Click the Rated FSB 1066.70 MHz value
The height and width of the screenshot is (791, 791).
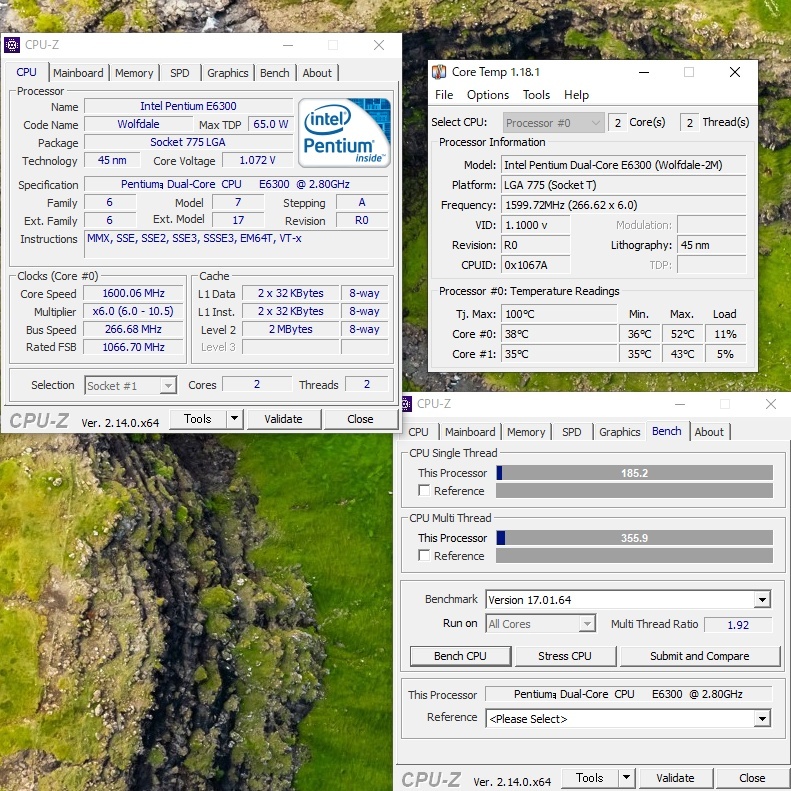tap(134, 347)
